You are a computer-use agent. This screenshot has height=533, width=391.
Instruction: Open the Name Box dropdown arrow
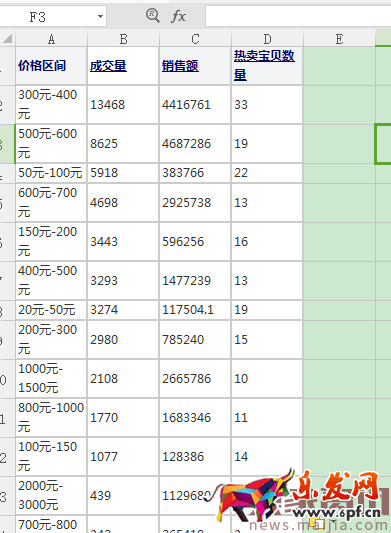point(100,16)
